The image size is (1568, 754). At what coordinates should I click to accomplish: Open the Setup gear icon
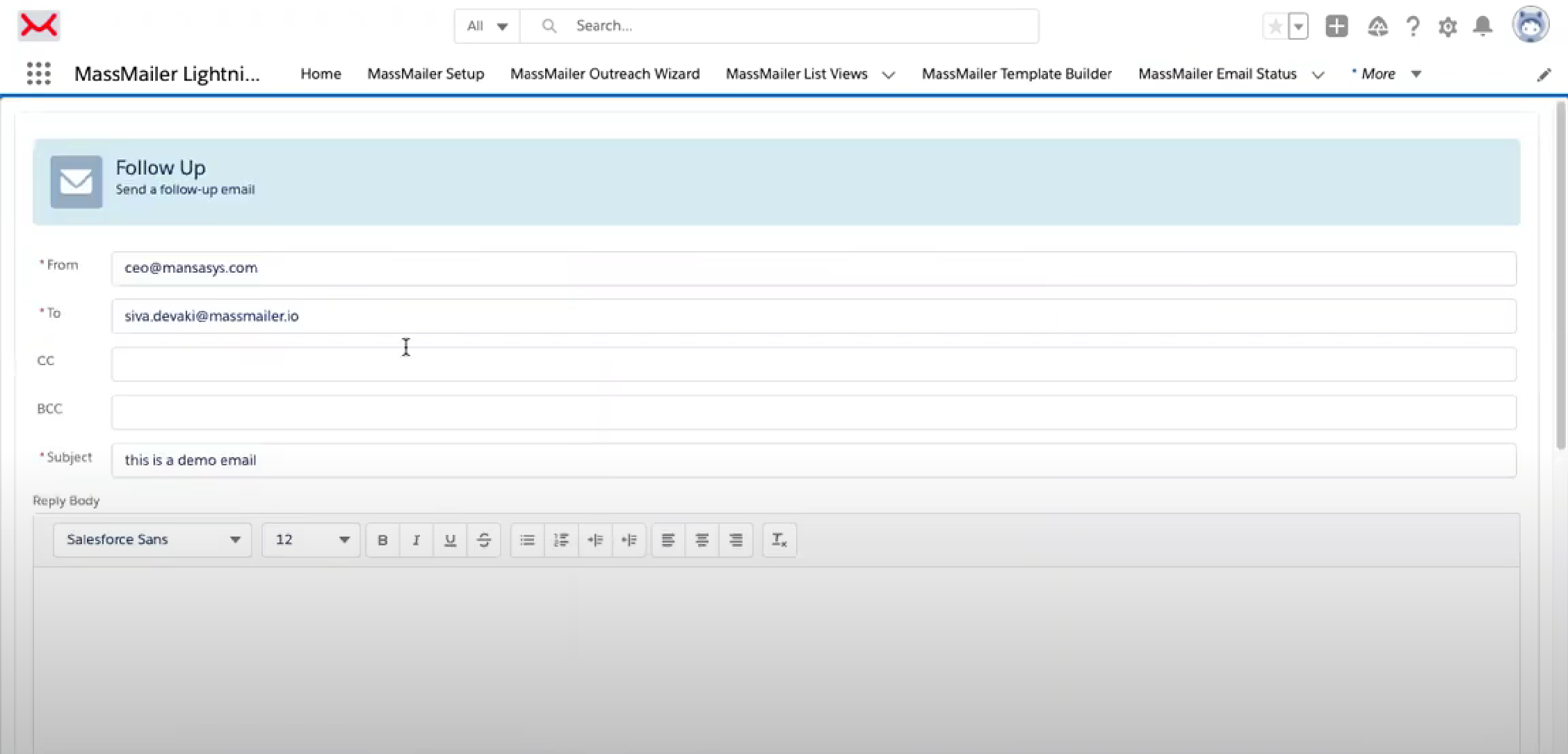[1448, 26]
